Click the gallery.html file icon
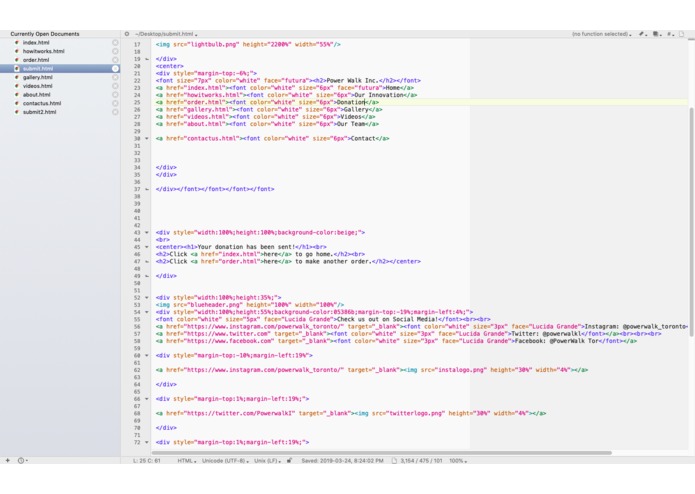This screenshot has height=494, width=695. pos(17,77)
